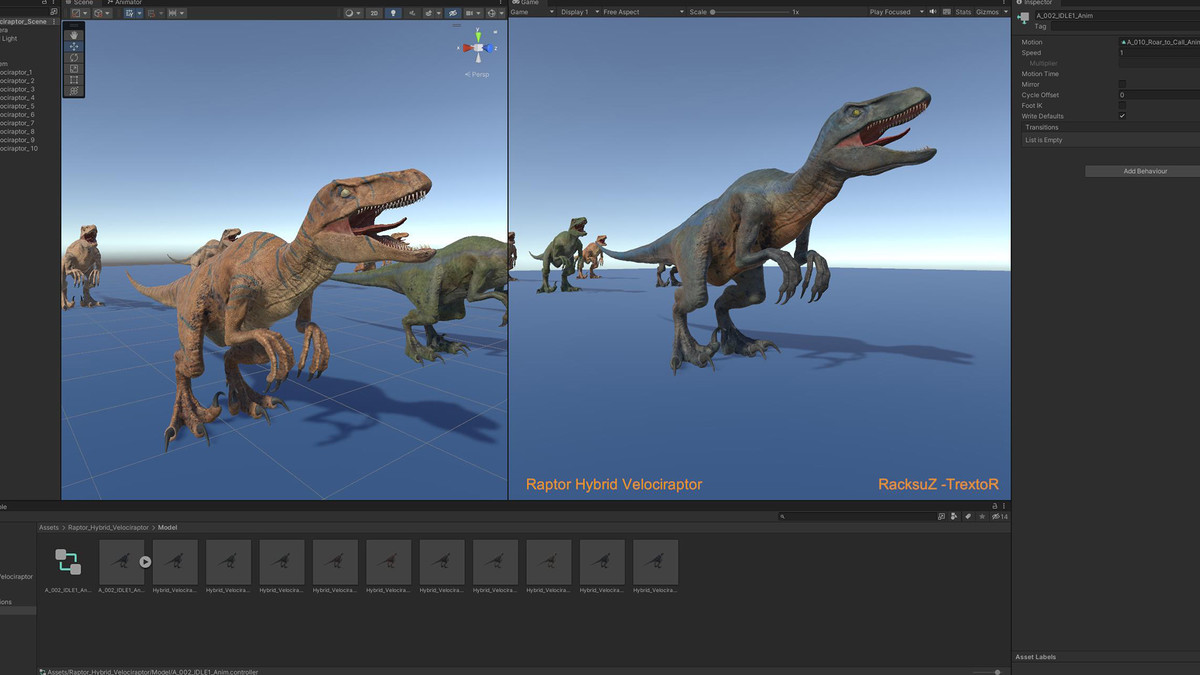The height and width of the screenshot is (675, 1200).
Task: Select the A_002_IDLE1 animation asset thumbnail
Action: tap(121, 561)
